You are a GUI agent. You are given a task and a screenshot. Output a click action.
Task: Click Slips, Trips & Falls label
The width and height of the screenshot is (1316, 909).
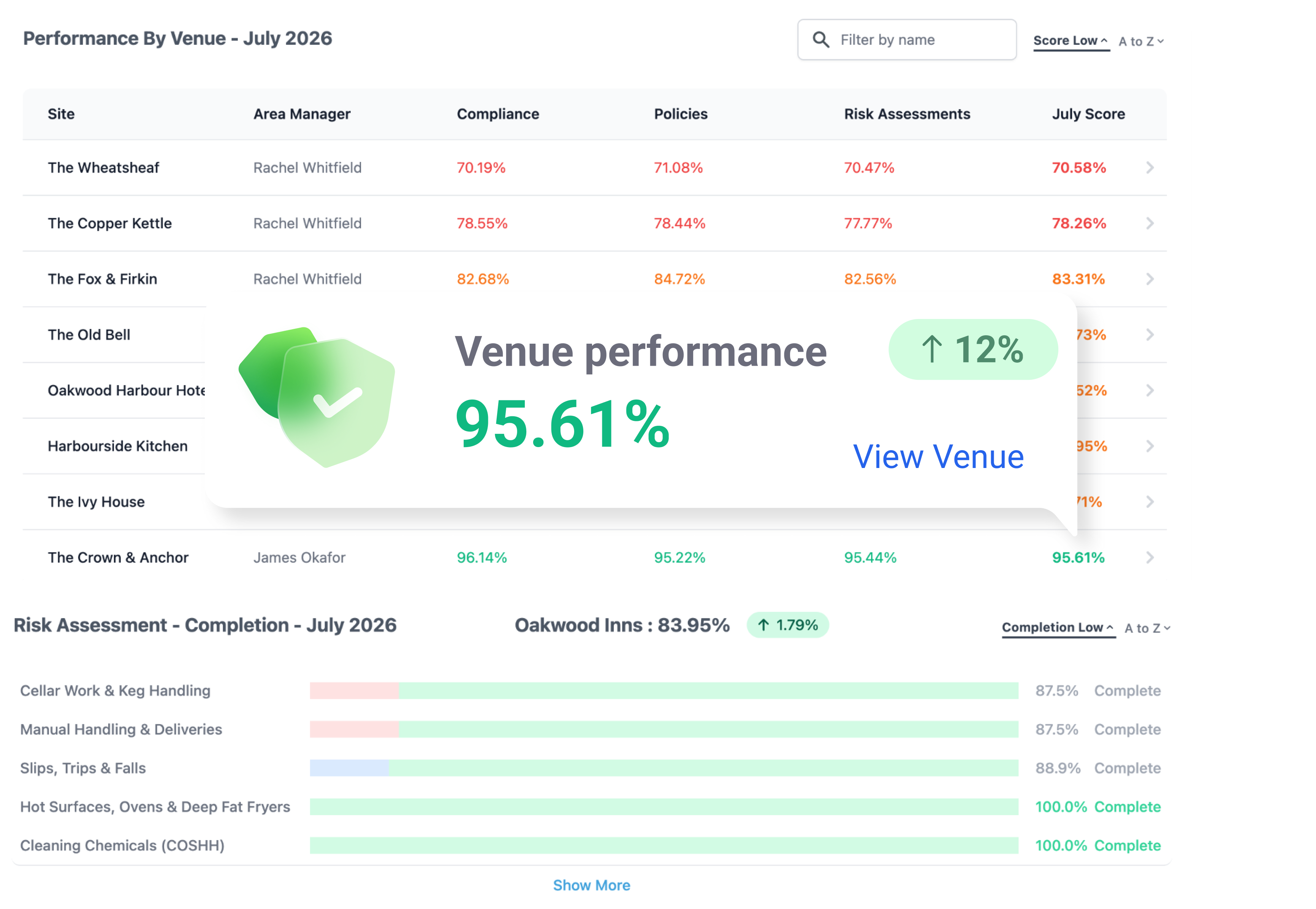82,768
